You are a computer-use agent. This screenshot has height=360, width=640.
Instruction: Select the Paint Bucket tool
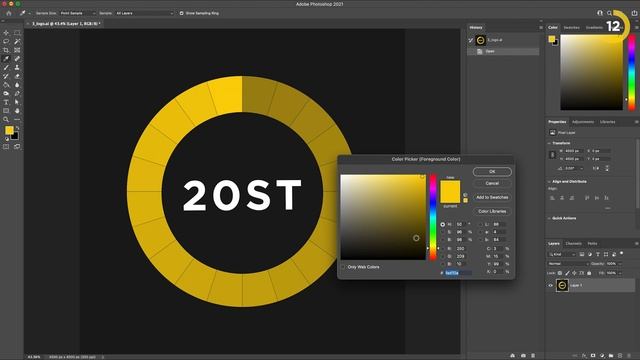pyautogui.click(x=6, y=85)
